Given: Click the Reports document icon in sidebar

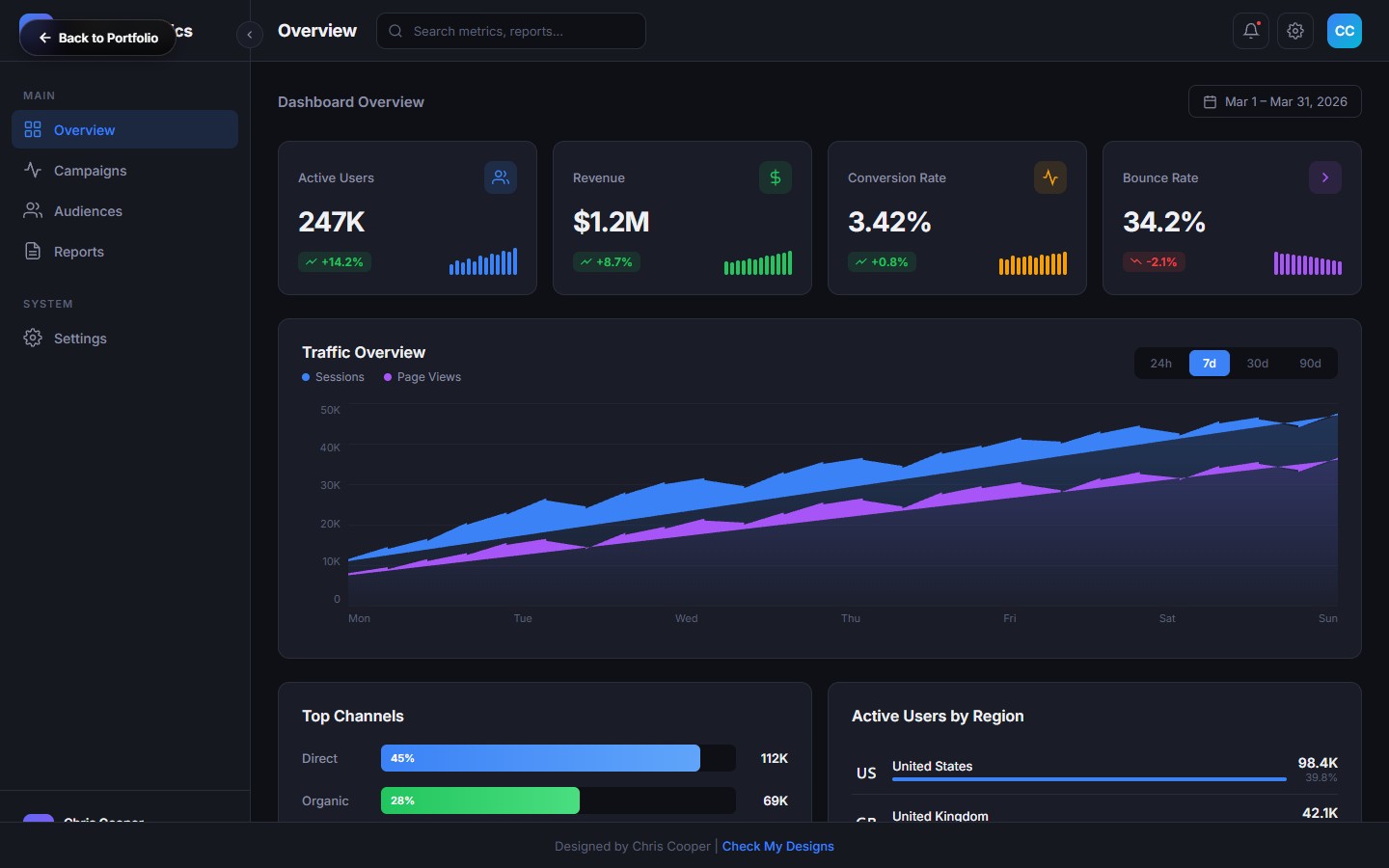Looking at the screenshot, I should (x=33, y=251).
